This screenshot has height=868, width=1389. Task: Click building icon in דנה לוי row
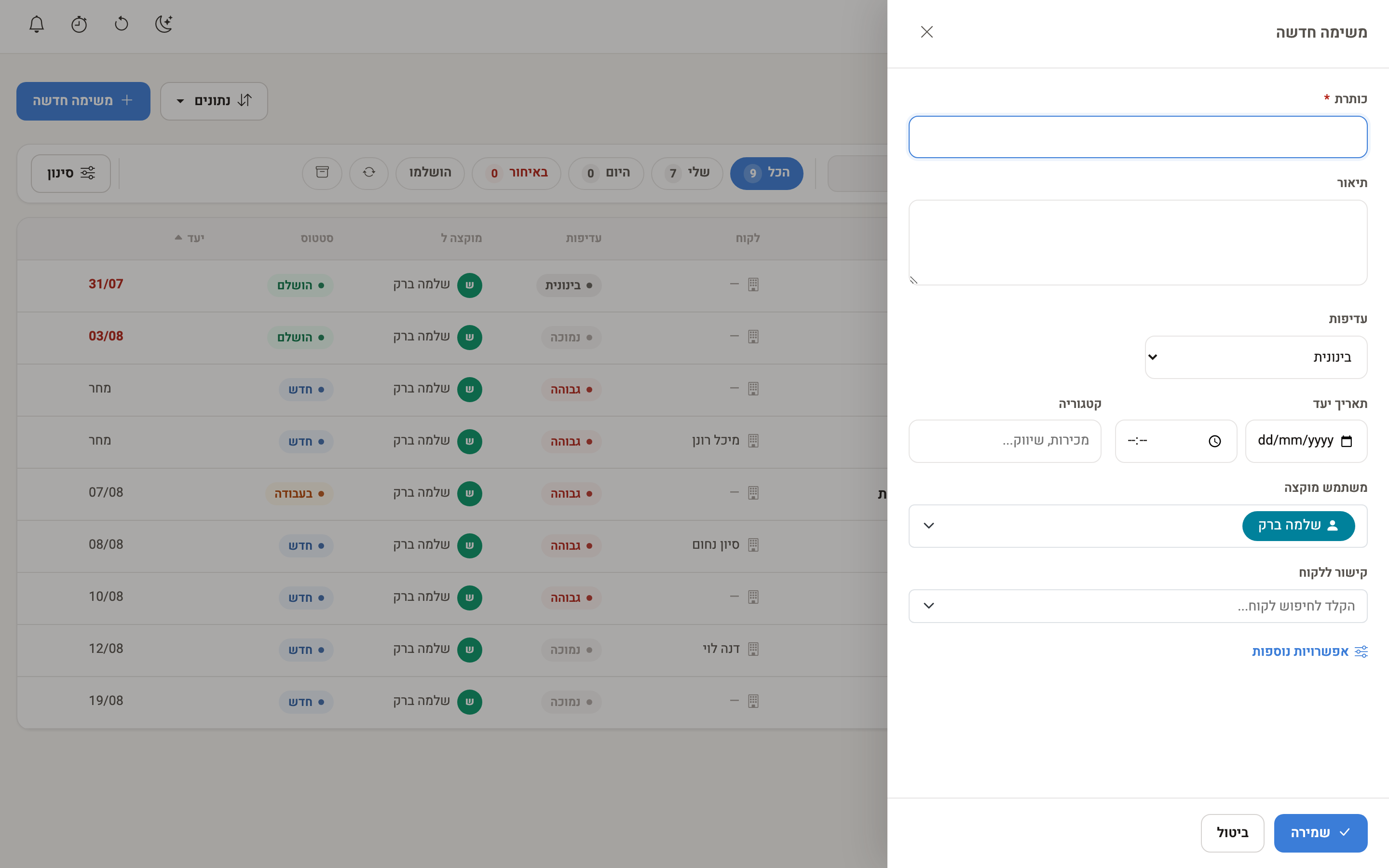click(x=754, y=649)
